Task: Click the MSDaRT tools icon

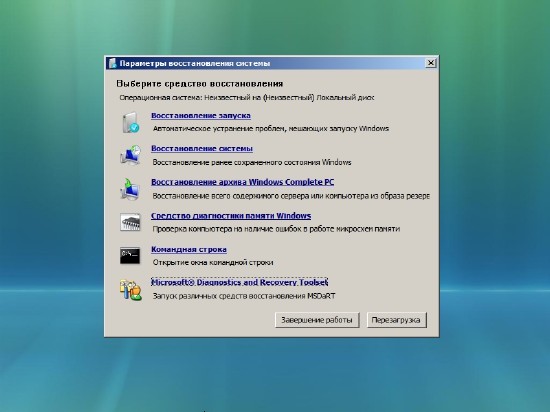Action: tap(130, 290)
